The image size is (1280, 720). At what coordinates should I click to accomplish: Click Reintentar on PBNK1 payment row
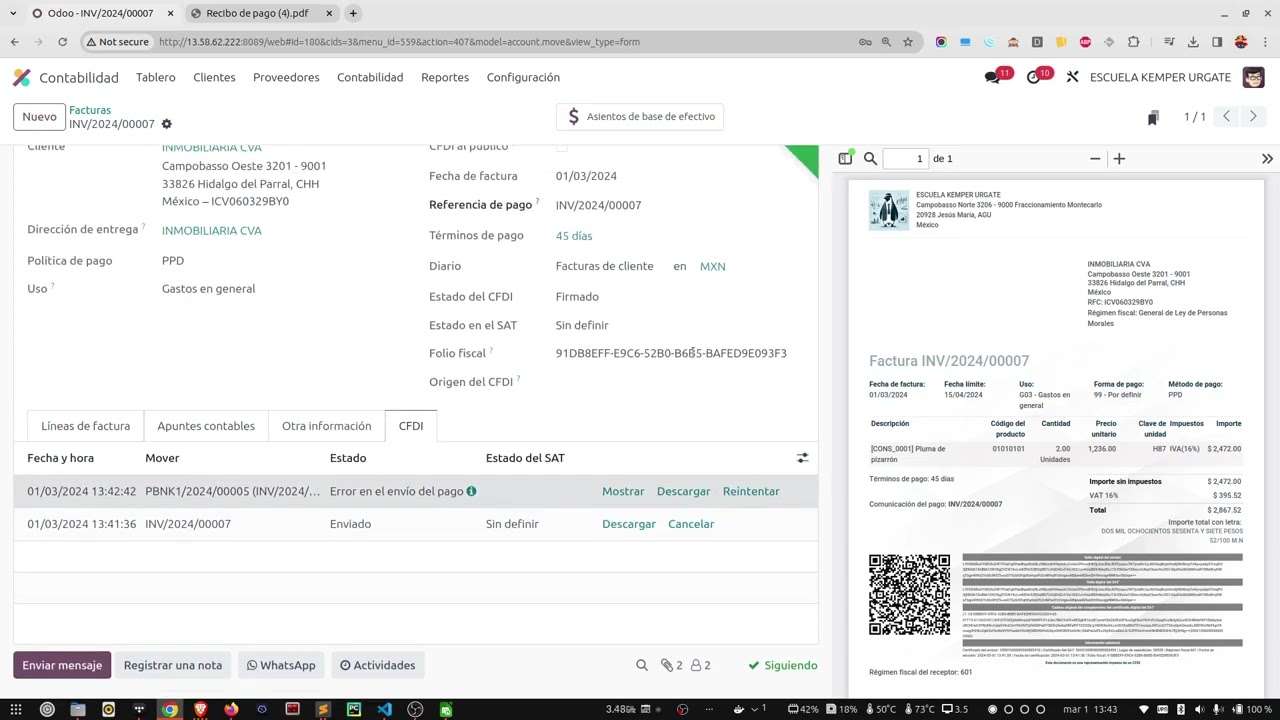pos(751,491)
